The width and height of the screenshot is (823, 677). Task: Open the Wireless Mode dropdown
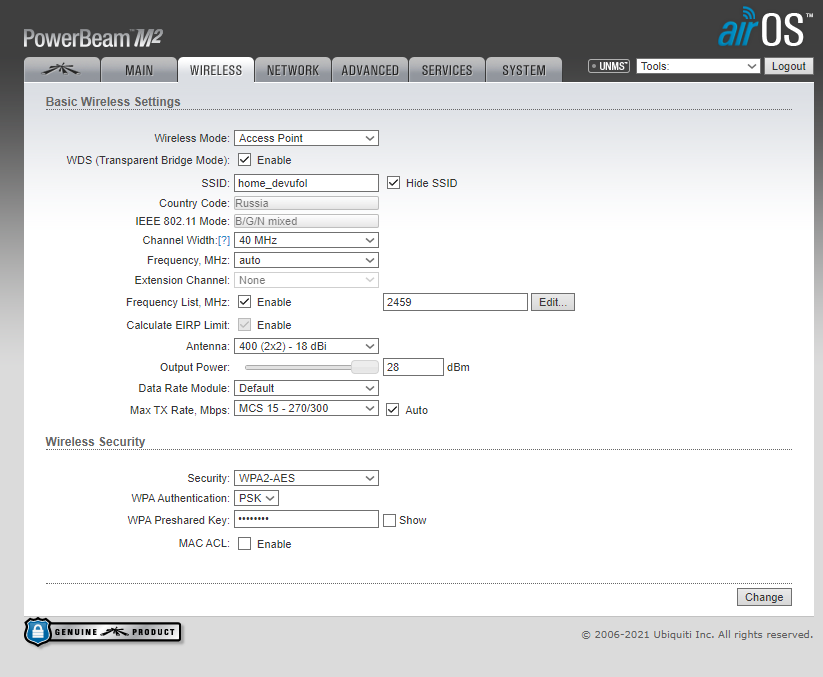tap(306, 138)
